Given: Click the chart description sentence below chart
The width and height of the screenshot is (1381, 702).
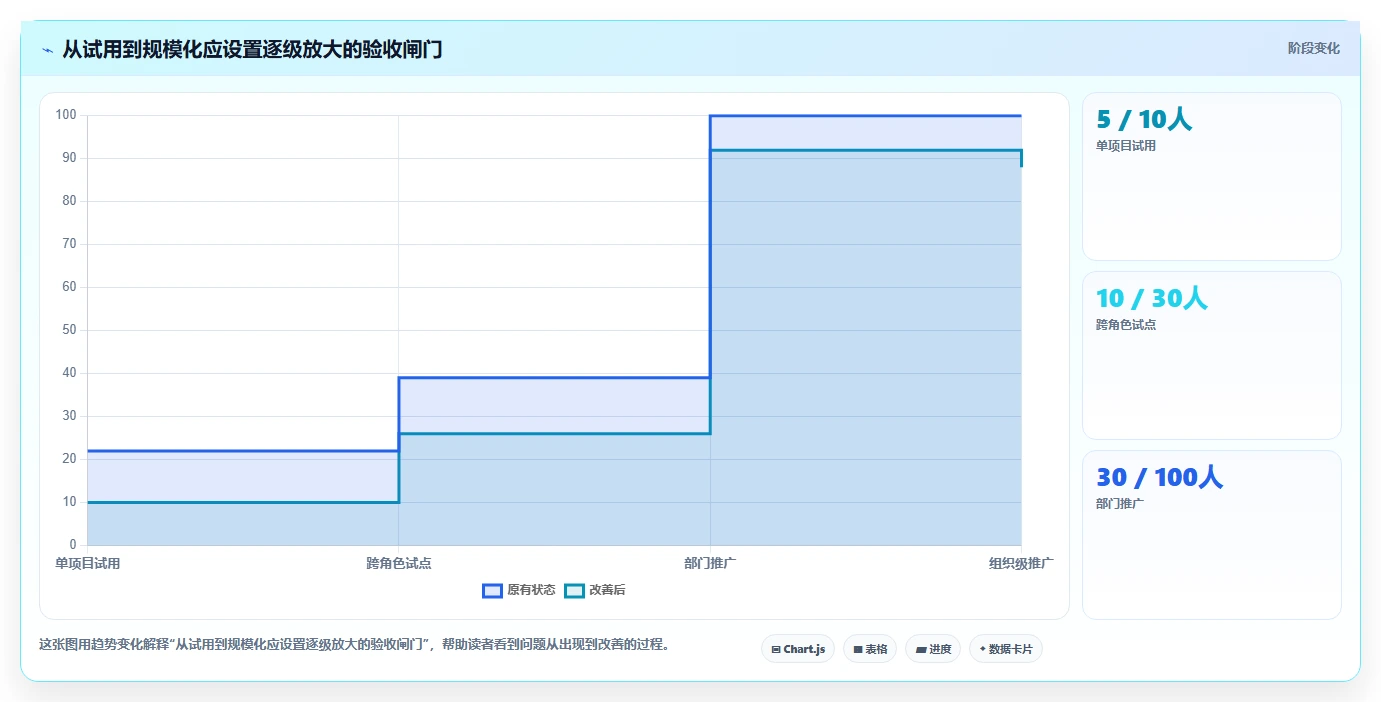Looking at the screenshot, I should tap(354, 644).
